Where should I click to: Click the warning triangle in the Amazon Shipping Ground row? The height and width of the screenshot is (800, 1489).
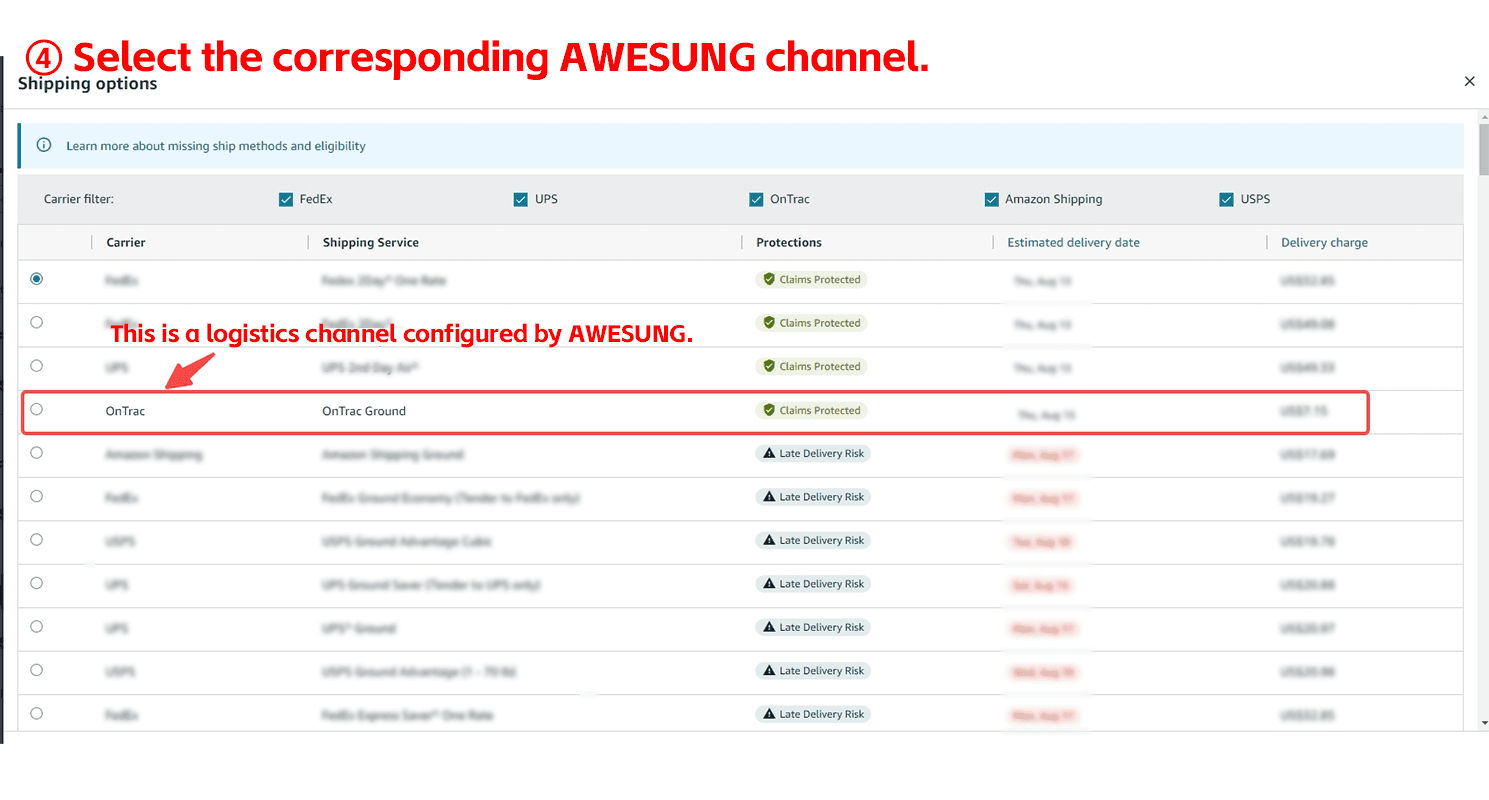(769, 453)
